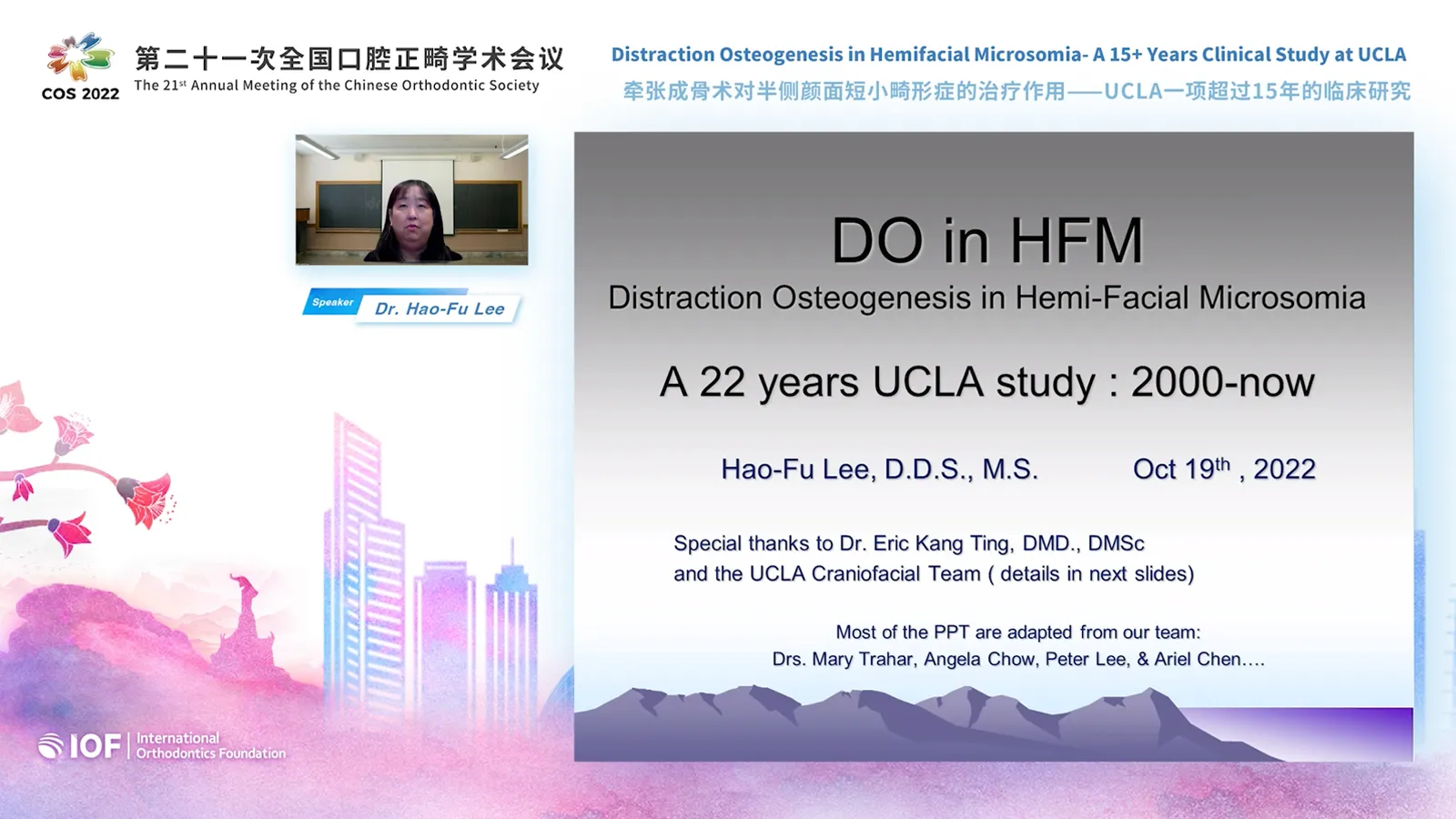
Task: Click the Special thanks to Dr. Eric Kang Ting line
Action: [908, 543]
